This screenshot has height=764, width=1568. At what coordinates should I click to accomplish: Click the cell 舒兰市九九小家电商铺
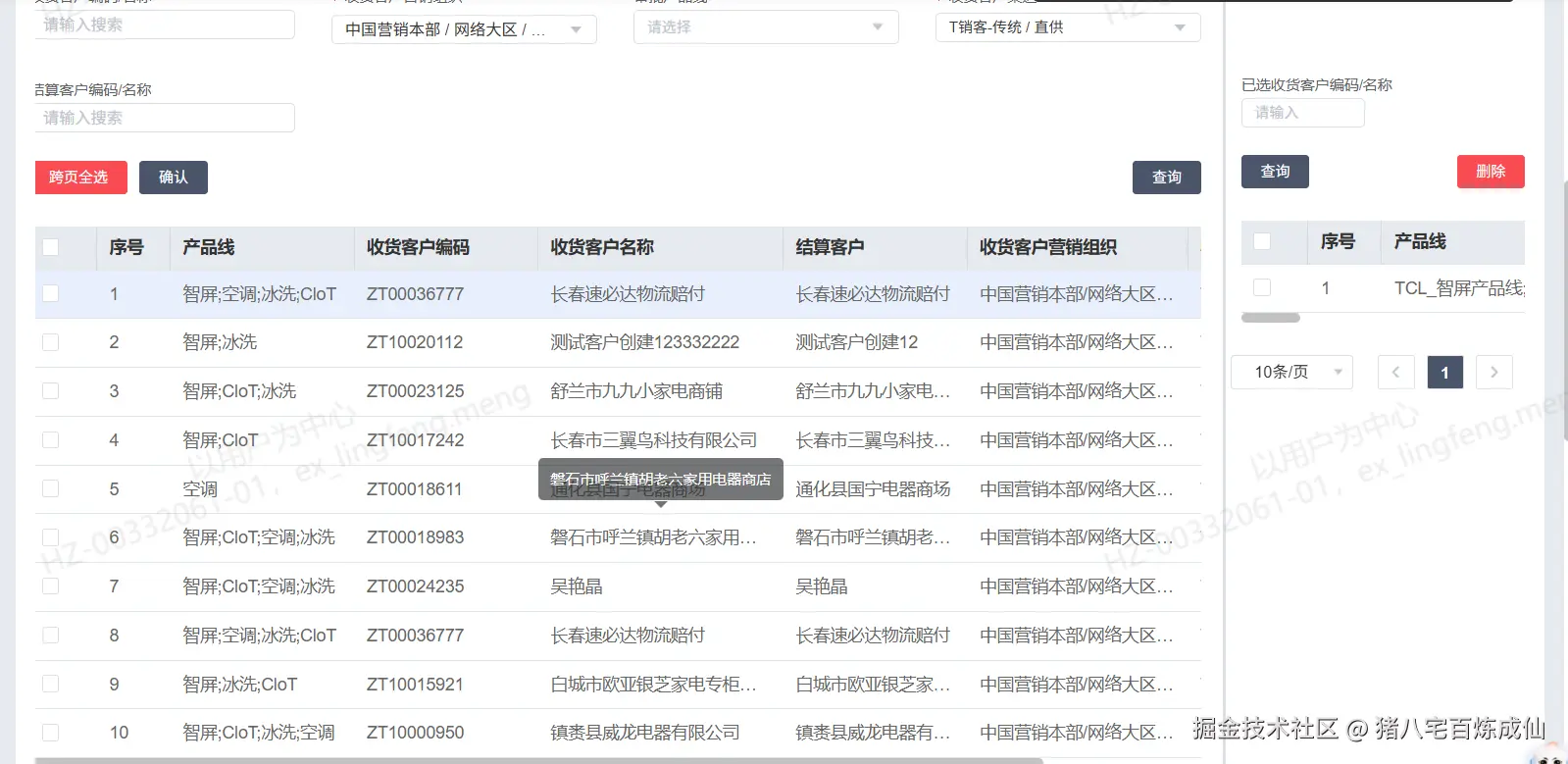pos(636,391)
